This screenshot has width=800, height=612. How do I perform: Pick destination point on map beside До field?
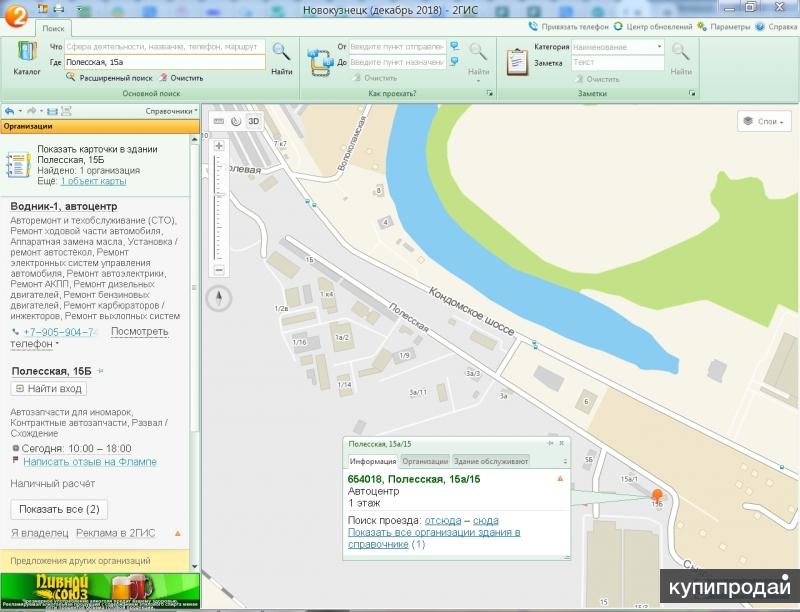(454, 62)
